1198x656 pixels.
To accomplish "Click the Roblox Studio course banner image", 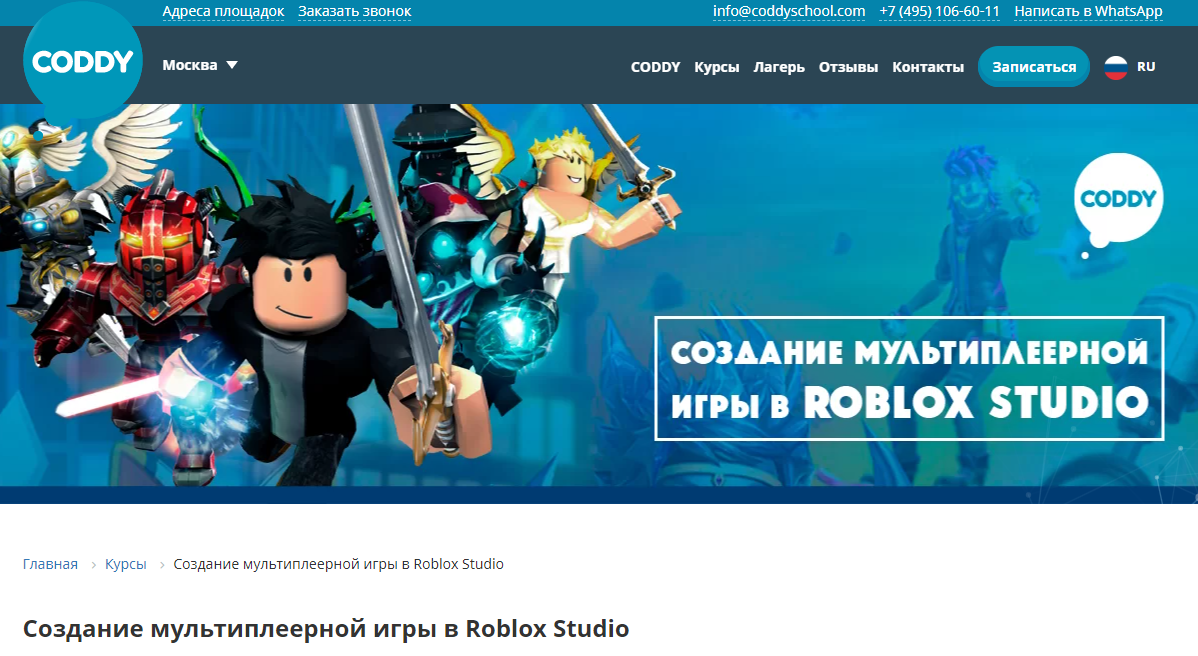I will point(599,304).
